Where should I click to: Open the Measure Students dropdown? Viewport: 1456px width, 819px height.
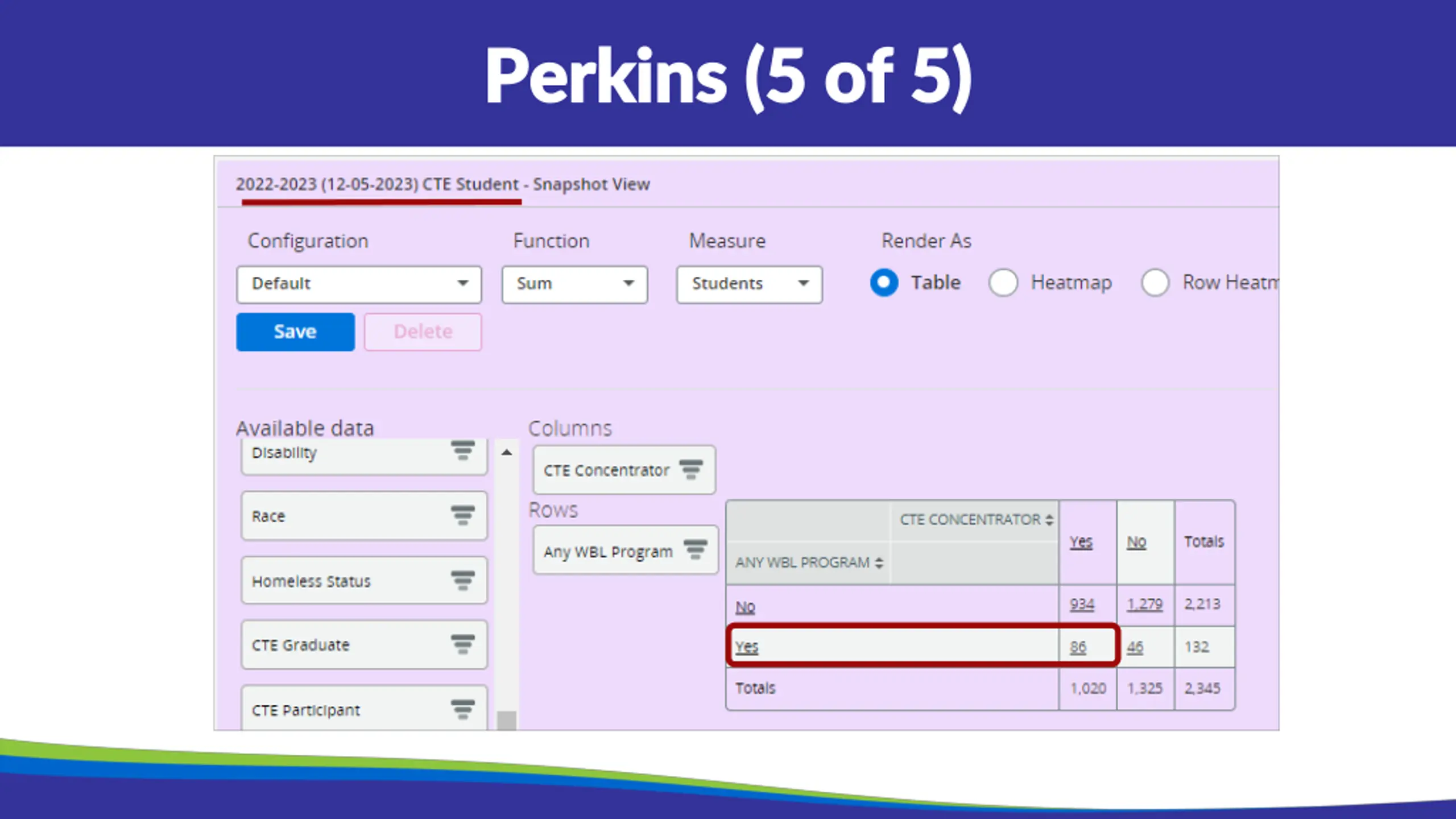point(748,284)
